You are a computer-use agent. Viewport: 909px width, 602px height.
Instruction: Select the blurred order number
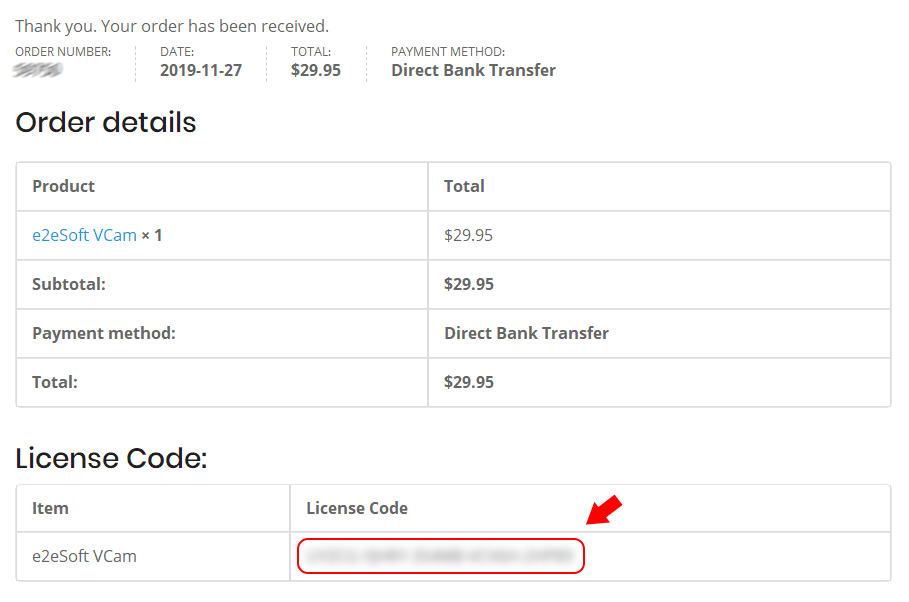38,70
